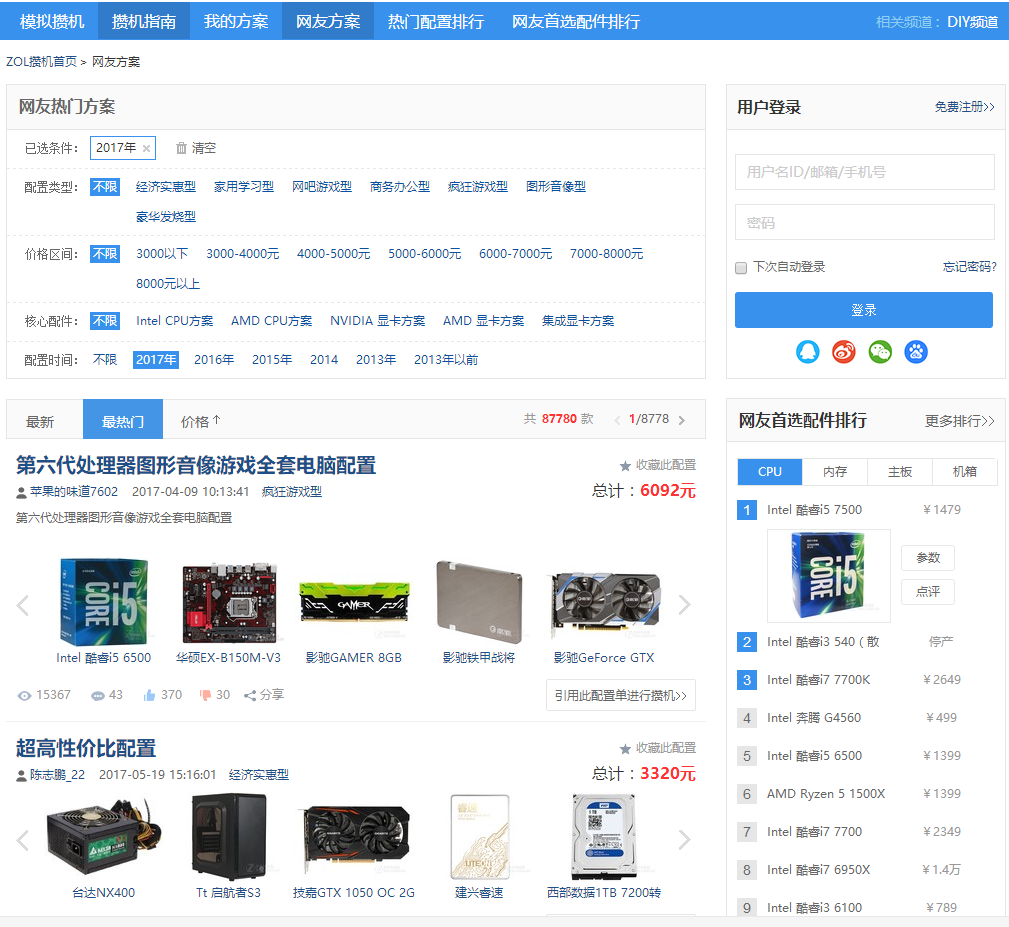Viewport: 1009px width, 927px height.
Task: Go to ZOL攒机首页 breadcrumb
Action: [41, 62]
